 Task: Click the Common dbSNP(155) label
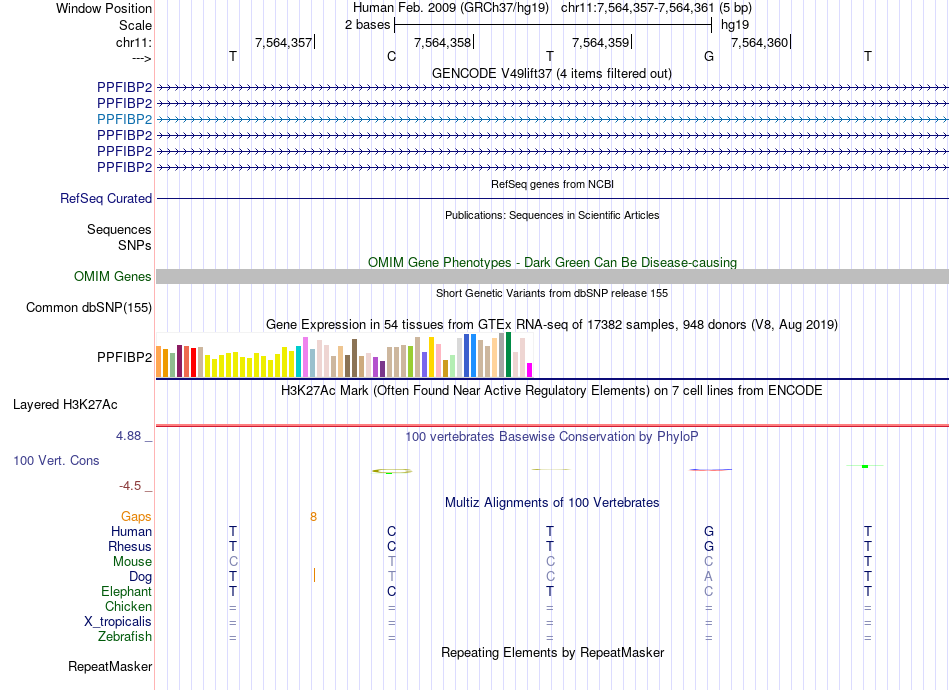coord(88,308)
